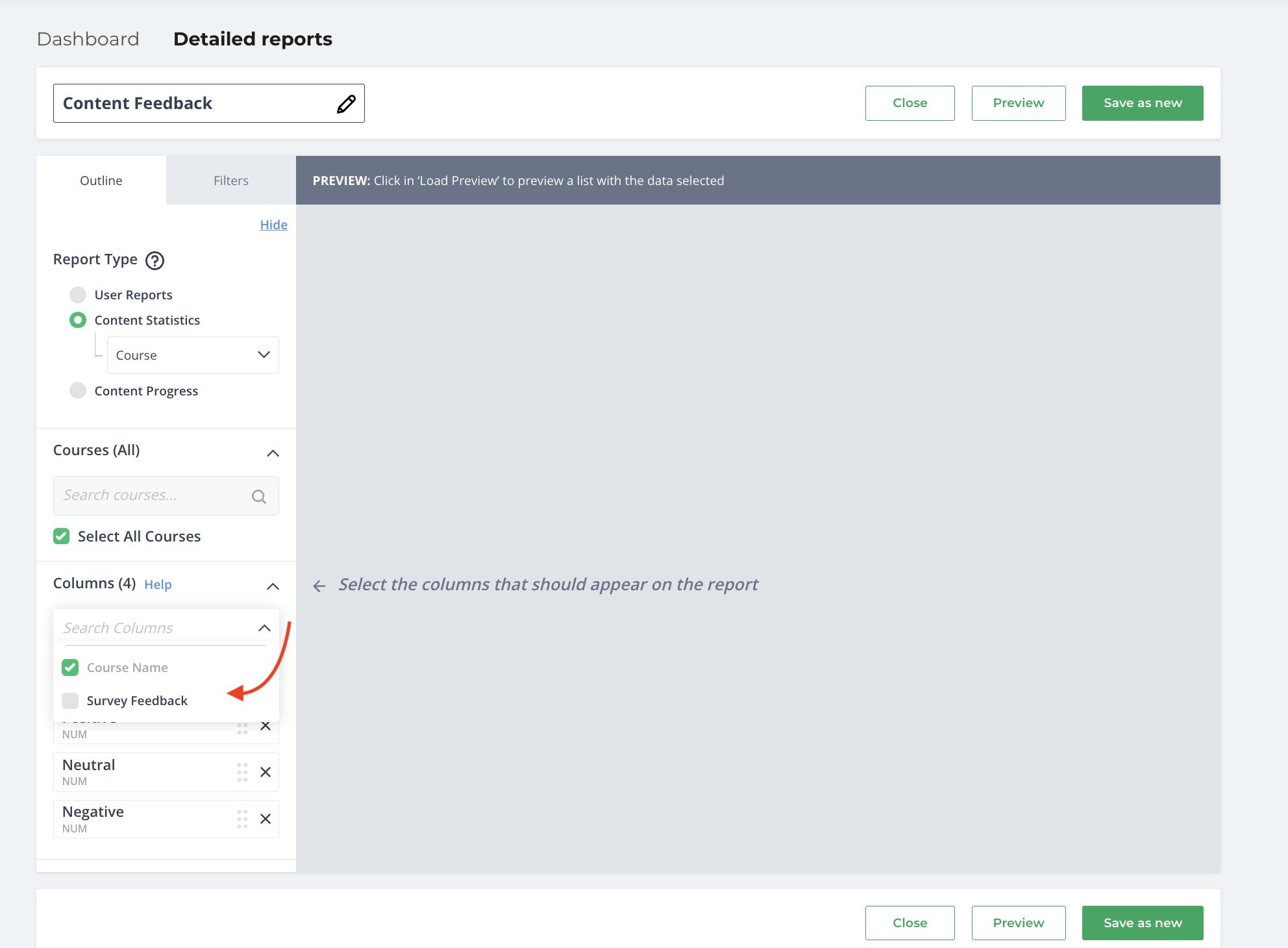Viewport: 1288px width, 948px height.
Task: Uncheck the Course Name column checkbox
Action: tap(70, 667)
